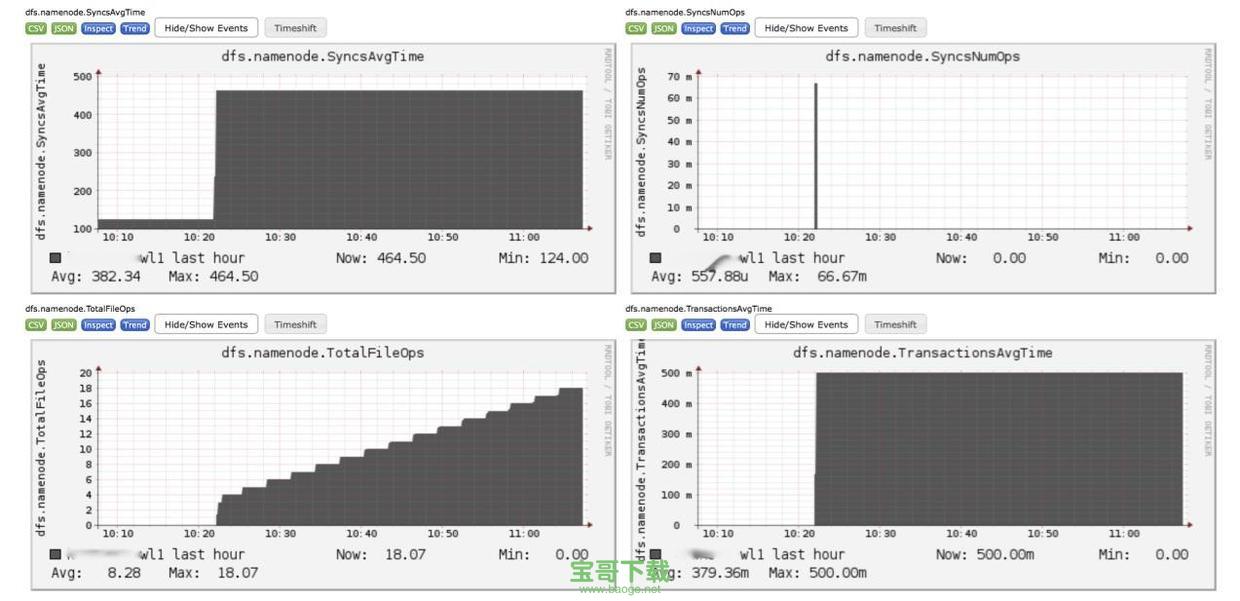Show events on TotalFileOps chart
Image resolution: width=1240 pixels, height=601 pixels.
click(206, 324)
